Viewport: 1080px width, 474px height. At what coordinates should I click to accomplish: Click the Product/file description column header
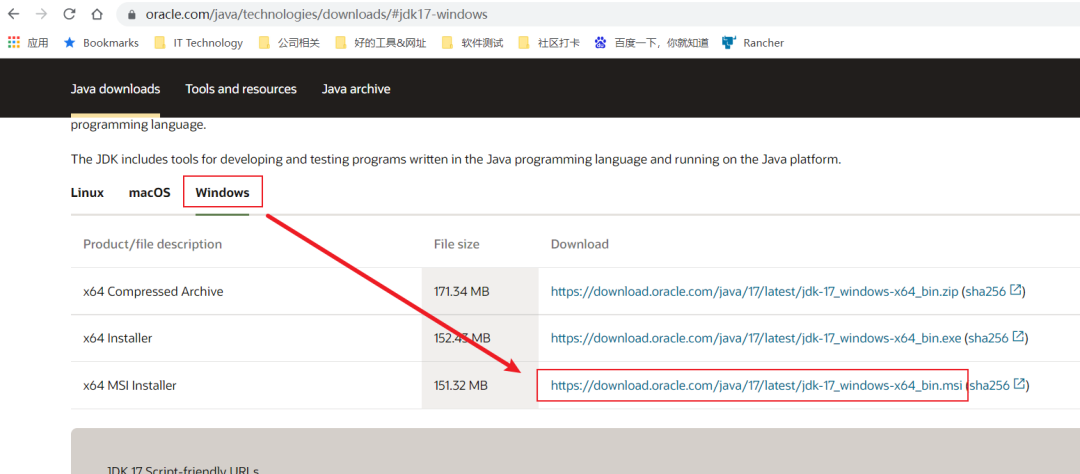(152, 244)
